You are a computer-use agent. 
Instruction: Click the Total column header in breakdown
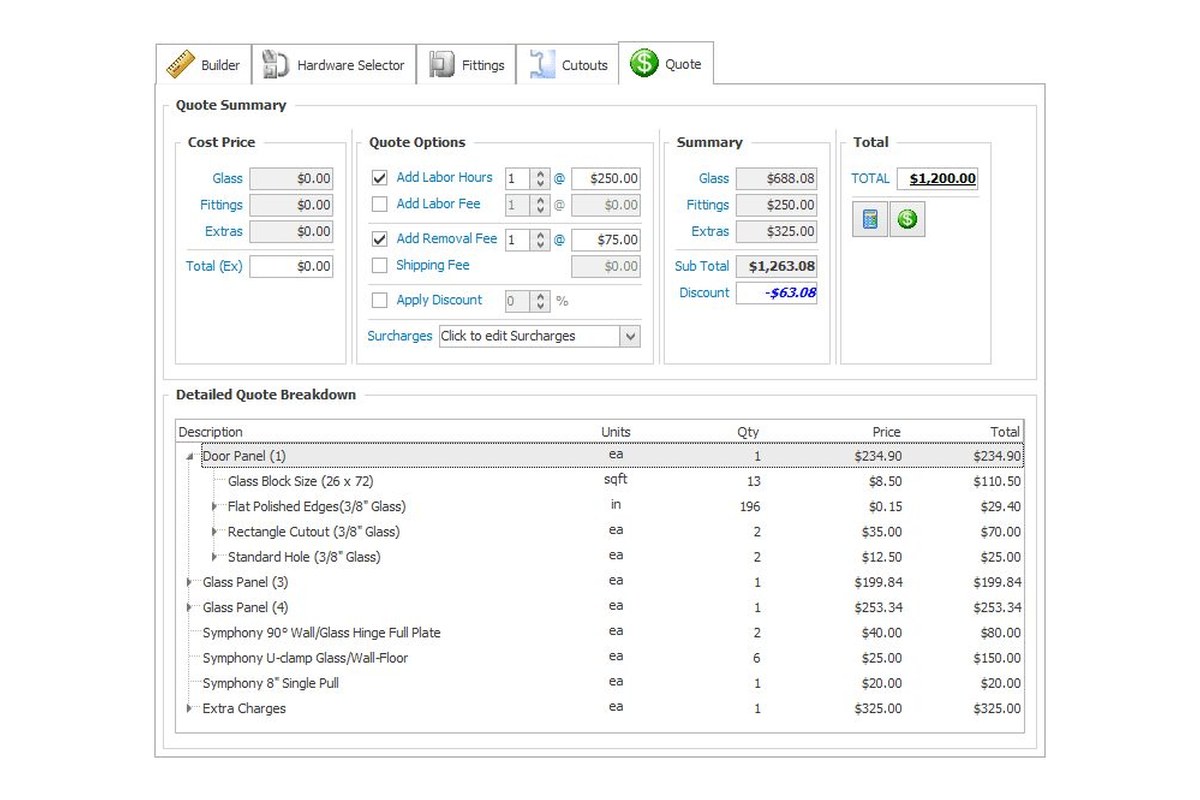pyautogui.click(x=1005, y=432)
